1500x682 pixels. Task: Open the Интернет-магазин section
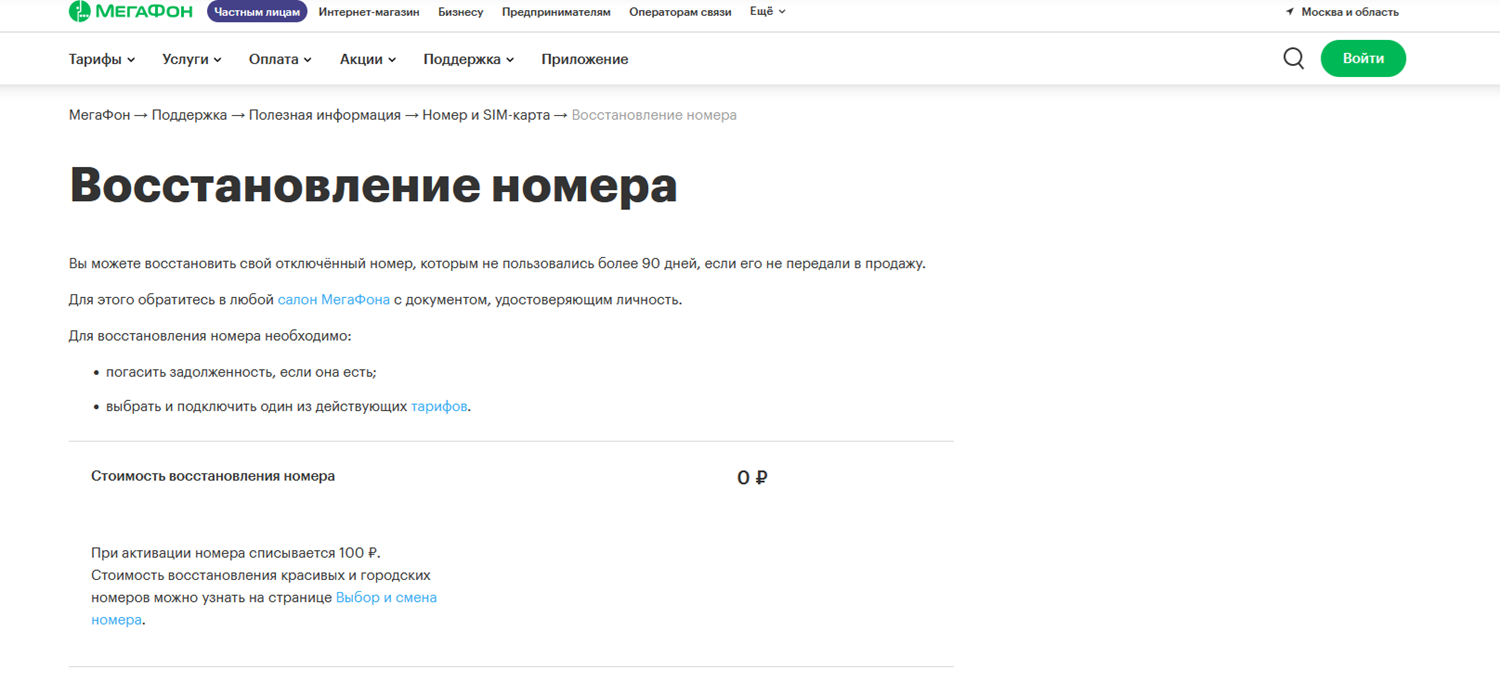[369, 12]
